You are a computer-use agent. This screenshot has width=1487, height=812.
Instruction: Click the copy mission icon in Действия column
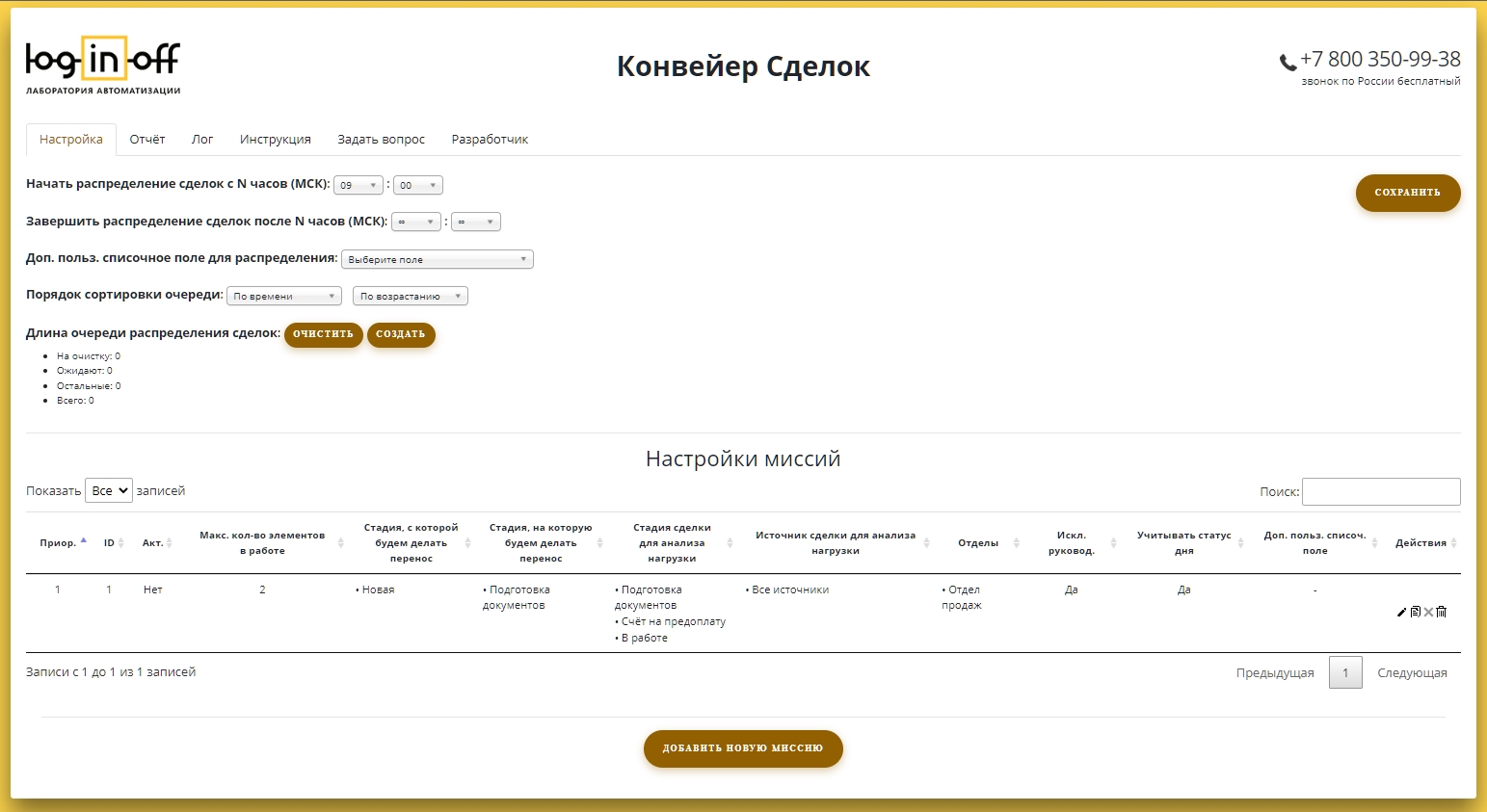tap(1416, 612)
